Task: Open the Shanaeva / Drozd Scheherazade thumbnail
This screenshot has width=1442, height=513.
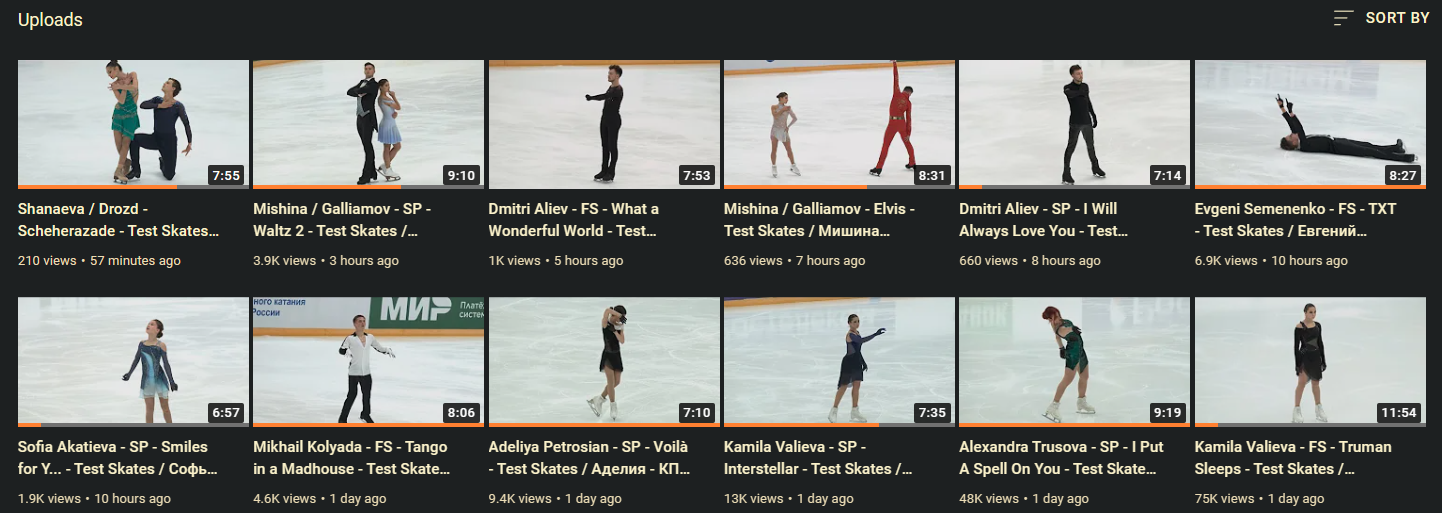Action: click(x=133, y=124)
